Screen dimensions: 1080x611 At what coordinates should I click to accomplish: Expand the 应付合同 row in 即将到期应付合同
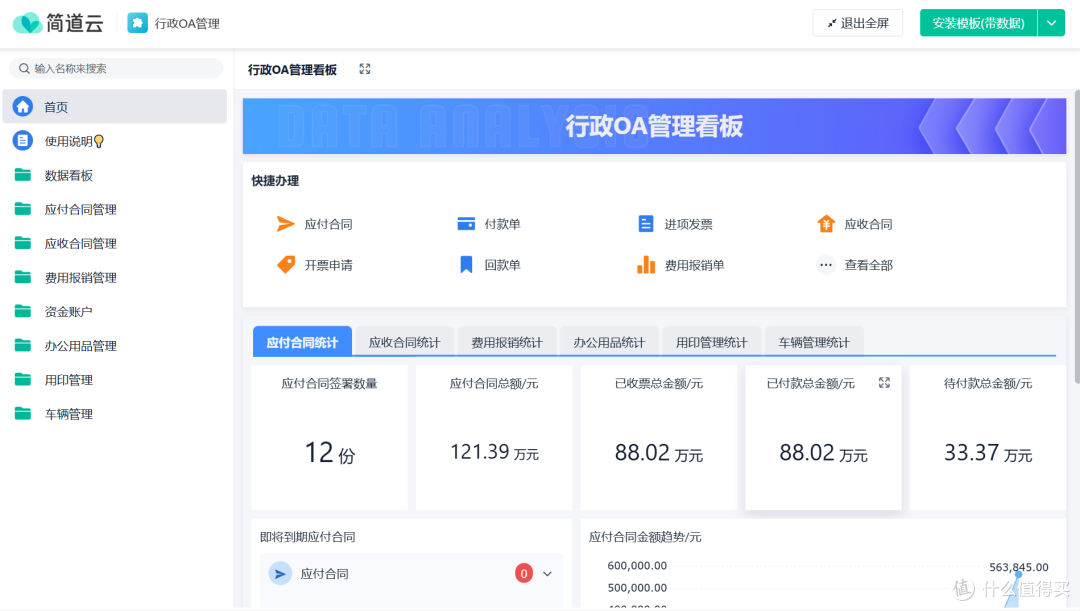pyautogui.click(x=547, y=573)
